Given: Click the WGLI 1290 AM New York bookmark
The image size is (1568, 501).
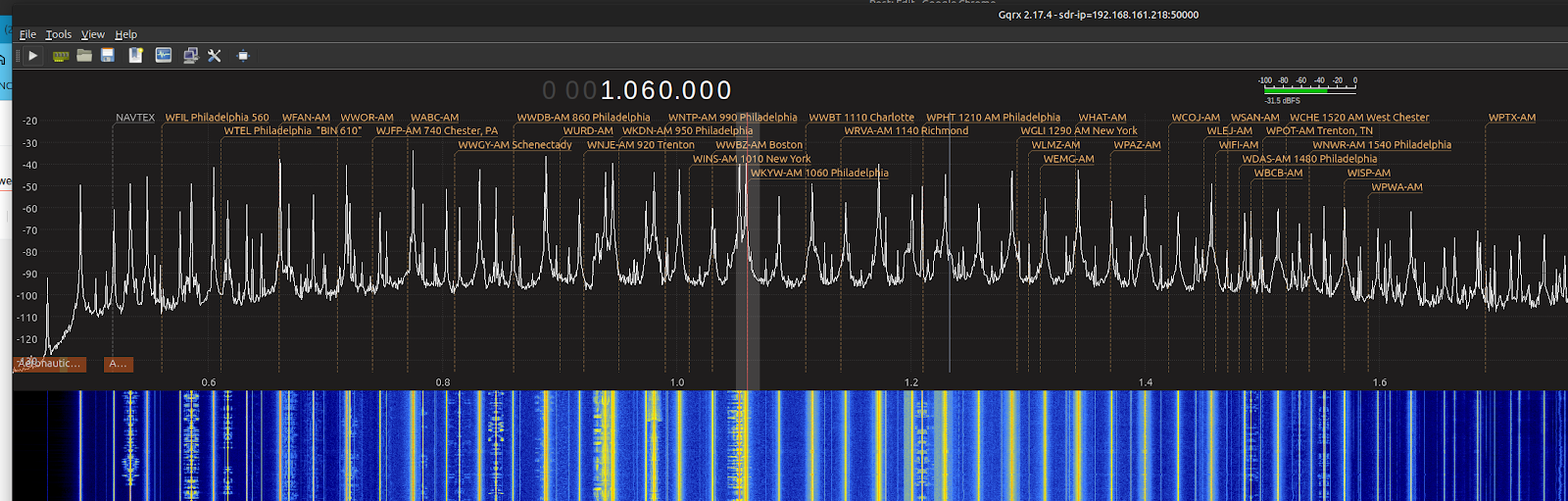Looking at the screenshot, I should pyautogui.click(x=1079, y=131).
